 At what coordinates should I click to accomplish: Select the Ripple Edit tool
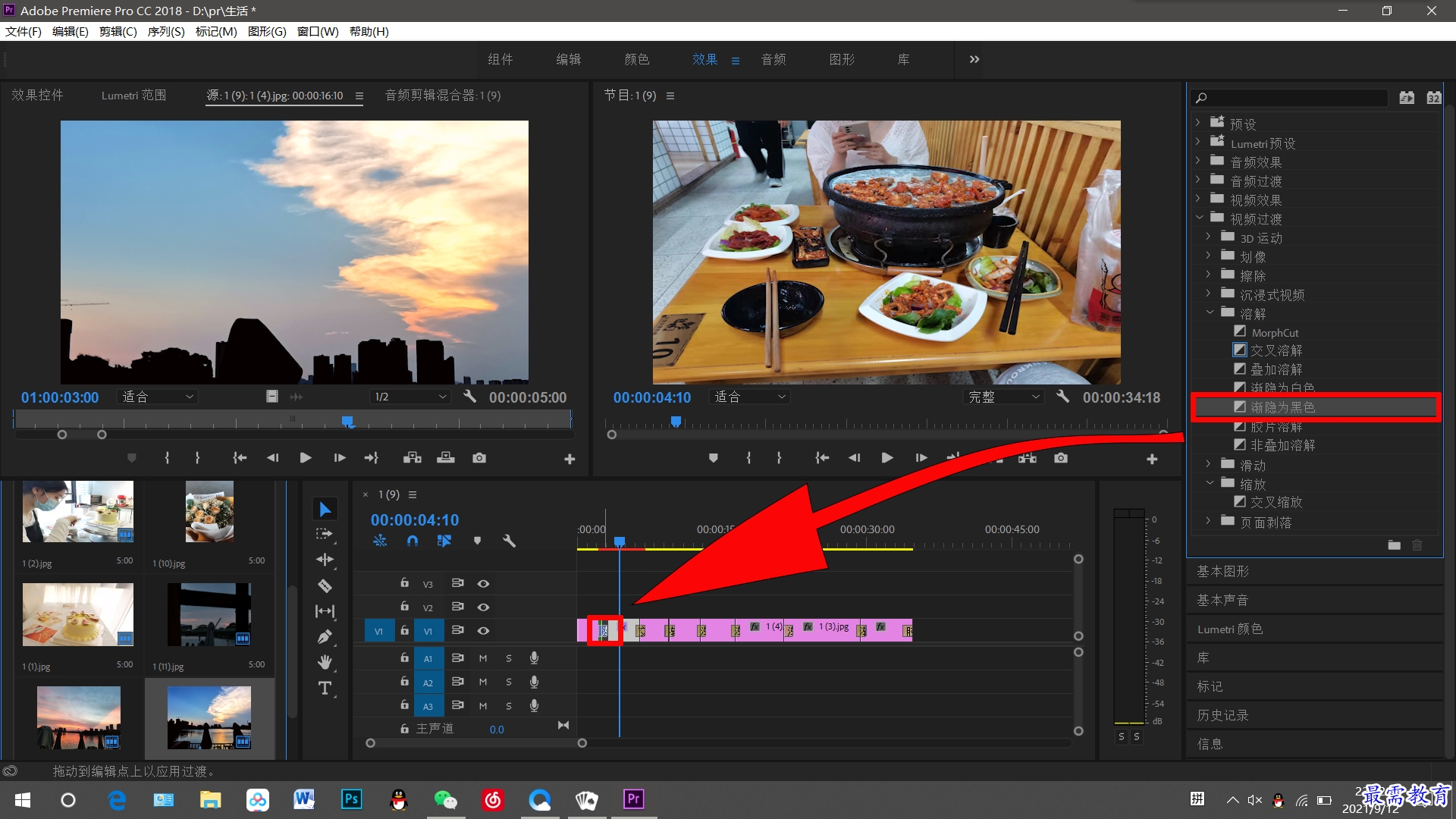coord(325,560)
